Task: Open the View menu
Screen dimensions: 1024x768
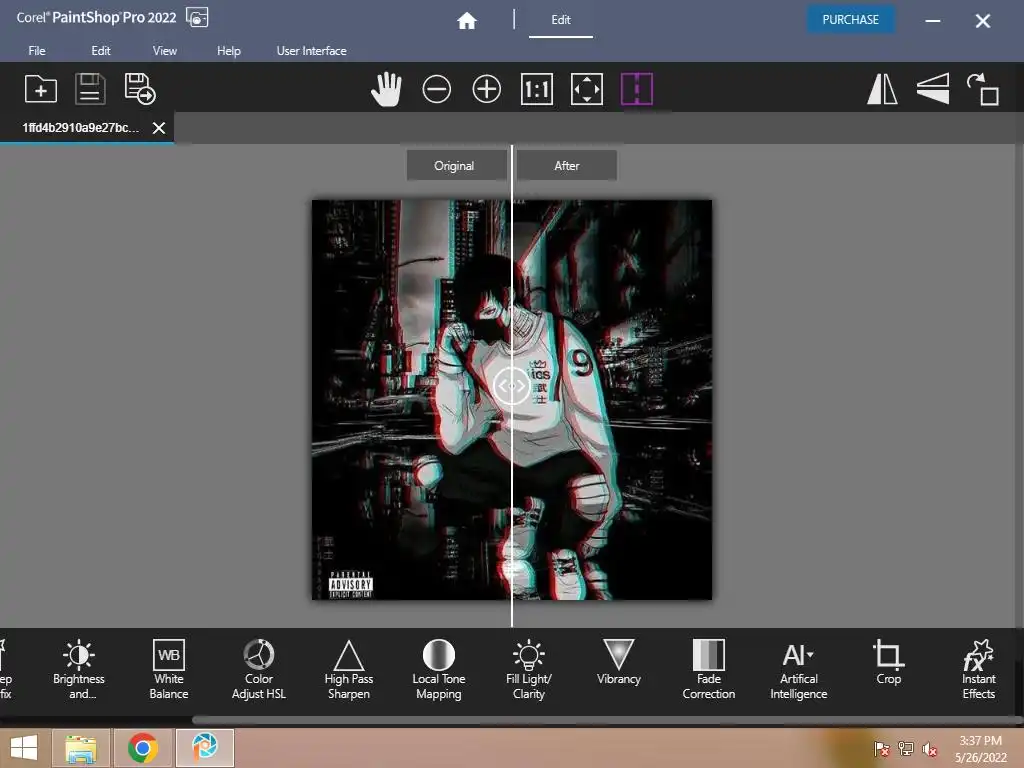Action: tap(165, 50)
